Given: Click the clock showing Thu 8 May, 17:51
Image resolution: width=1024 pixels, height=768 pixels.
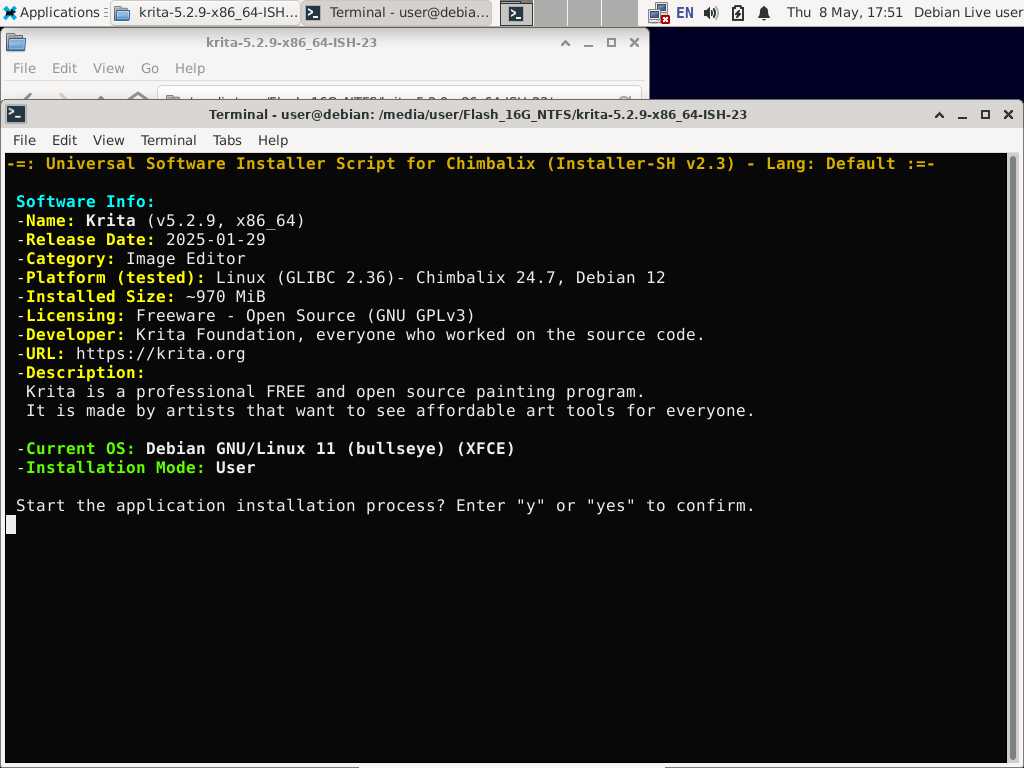Looking at the screenshot, I should coord(844,12).
